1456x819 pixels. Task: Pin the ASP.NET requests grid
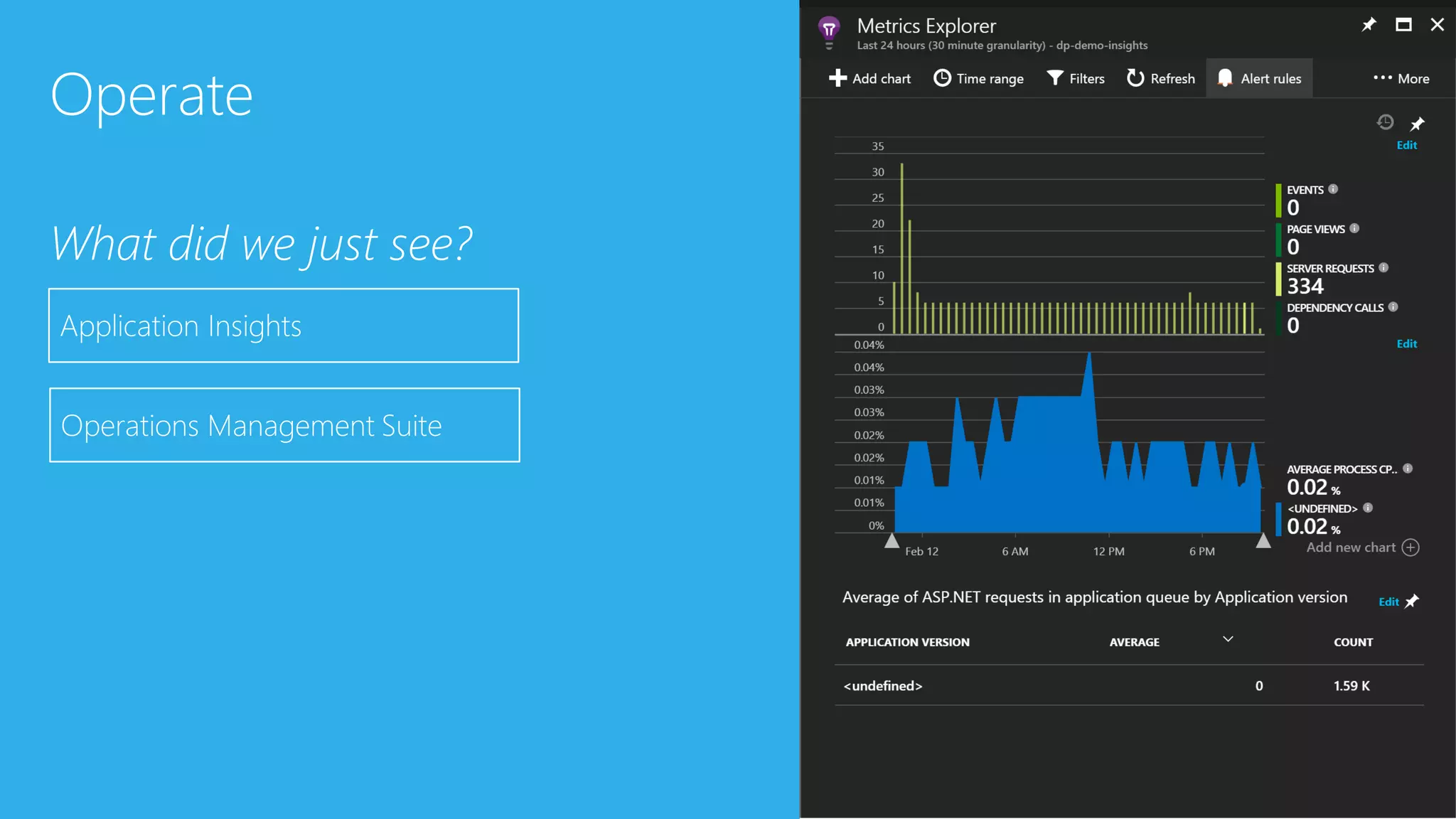[1412, 601]
